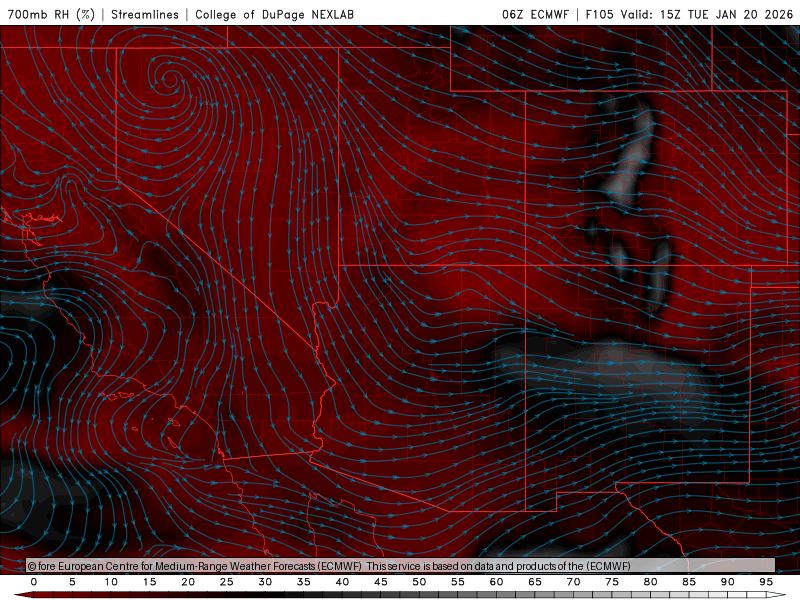
Task: Click the color scale label "50"
Action: click(x=419, y=582)
